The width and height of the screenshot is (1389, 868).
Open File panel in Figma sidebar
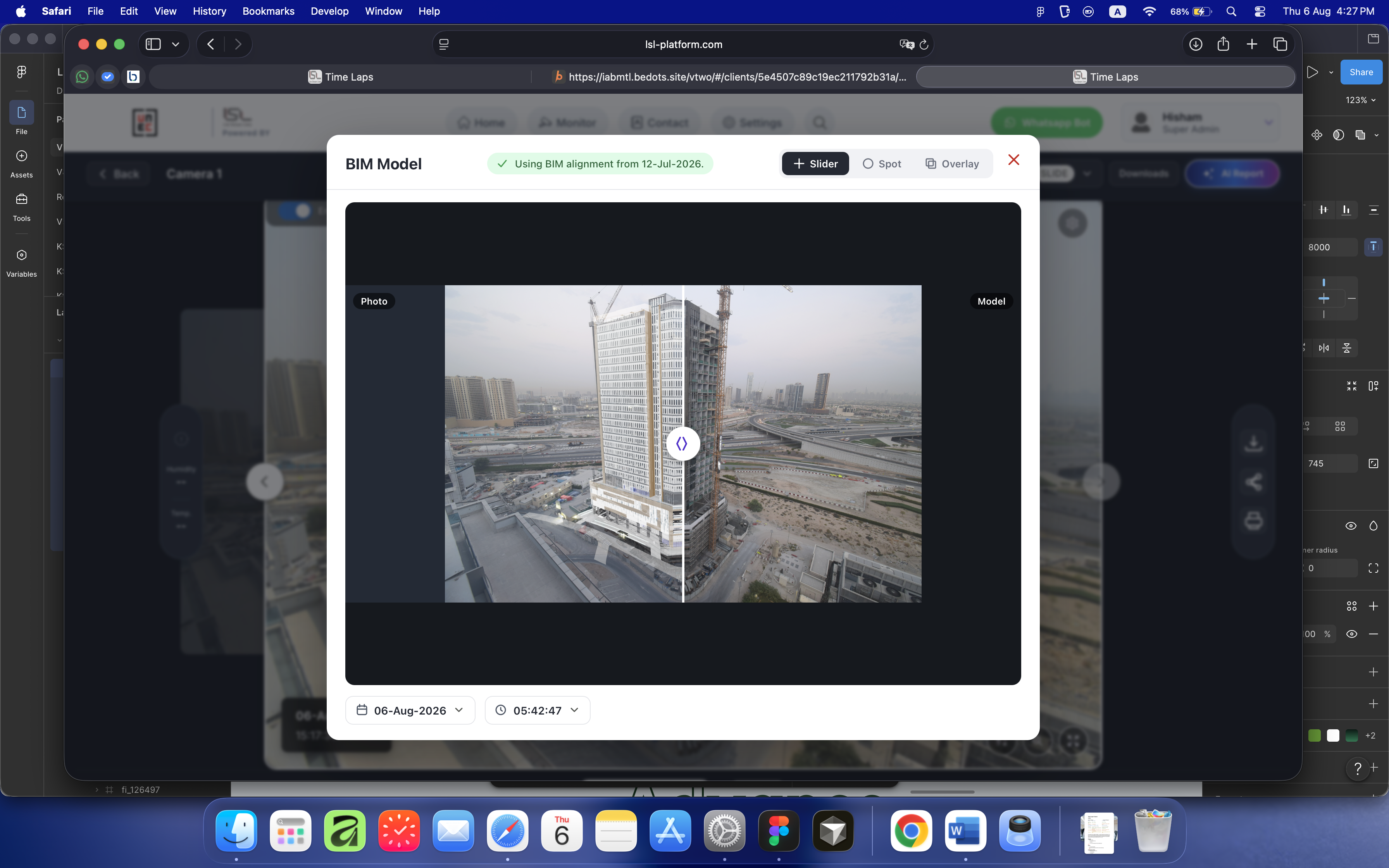pyautogui.click(x=21, y=118)
